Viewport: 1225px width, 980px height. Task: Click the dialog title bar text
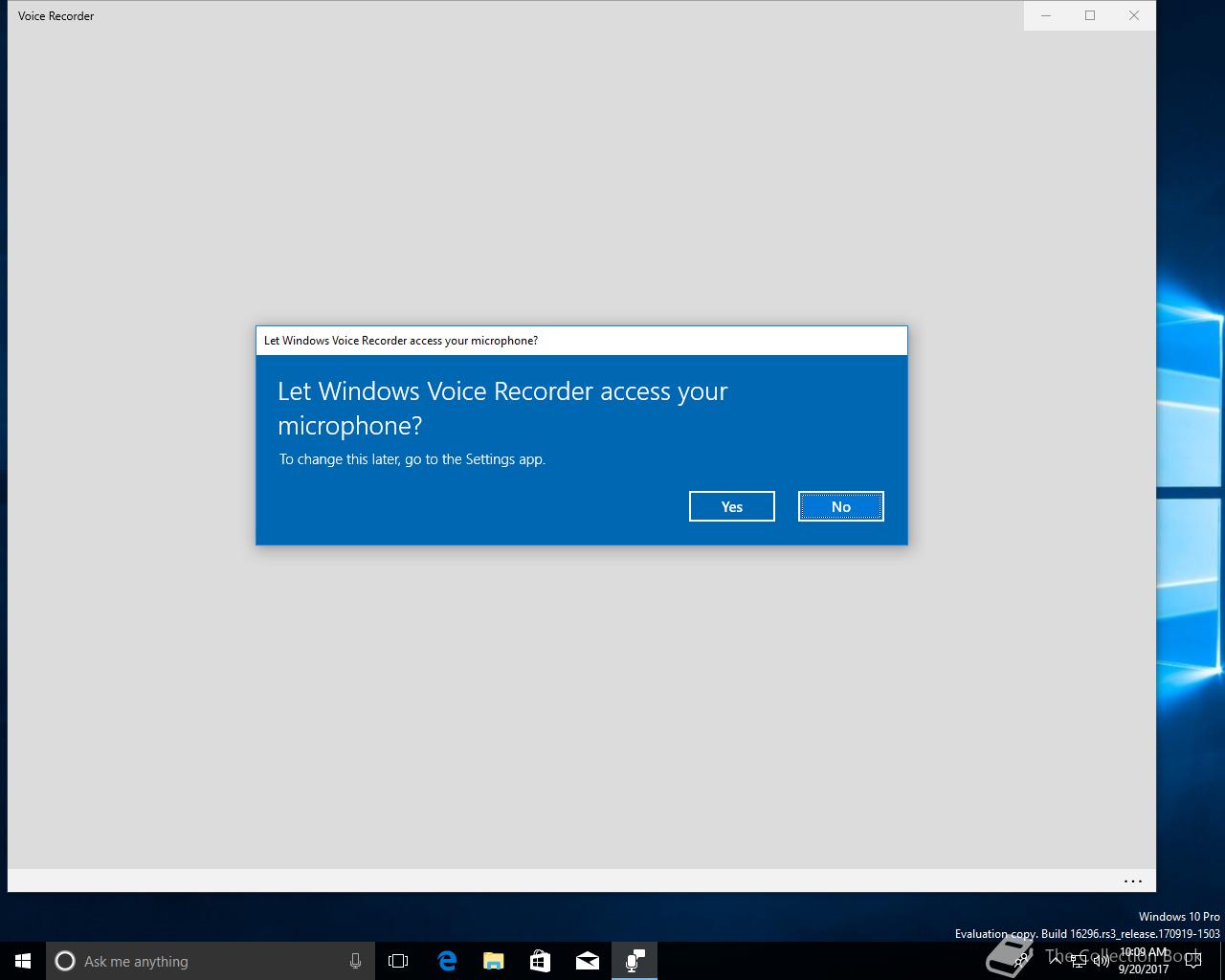401,341
